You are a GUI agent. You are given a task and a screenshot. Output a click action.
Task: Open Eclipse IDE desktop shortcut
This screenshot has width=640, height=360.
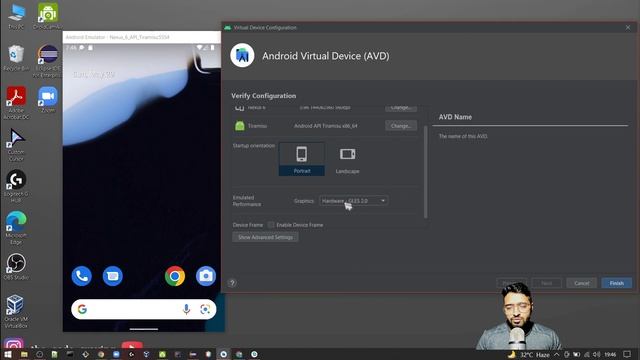48,61
